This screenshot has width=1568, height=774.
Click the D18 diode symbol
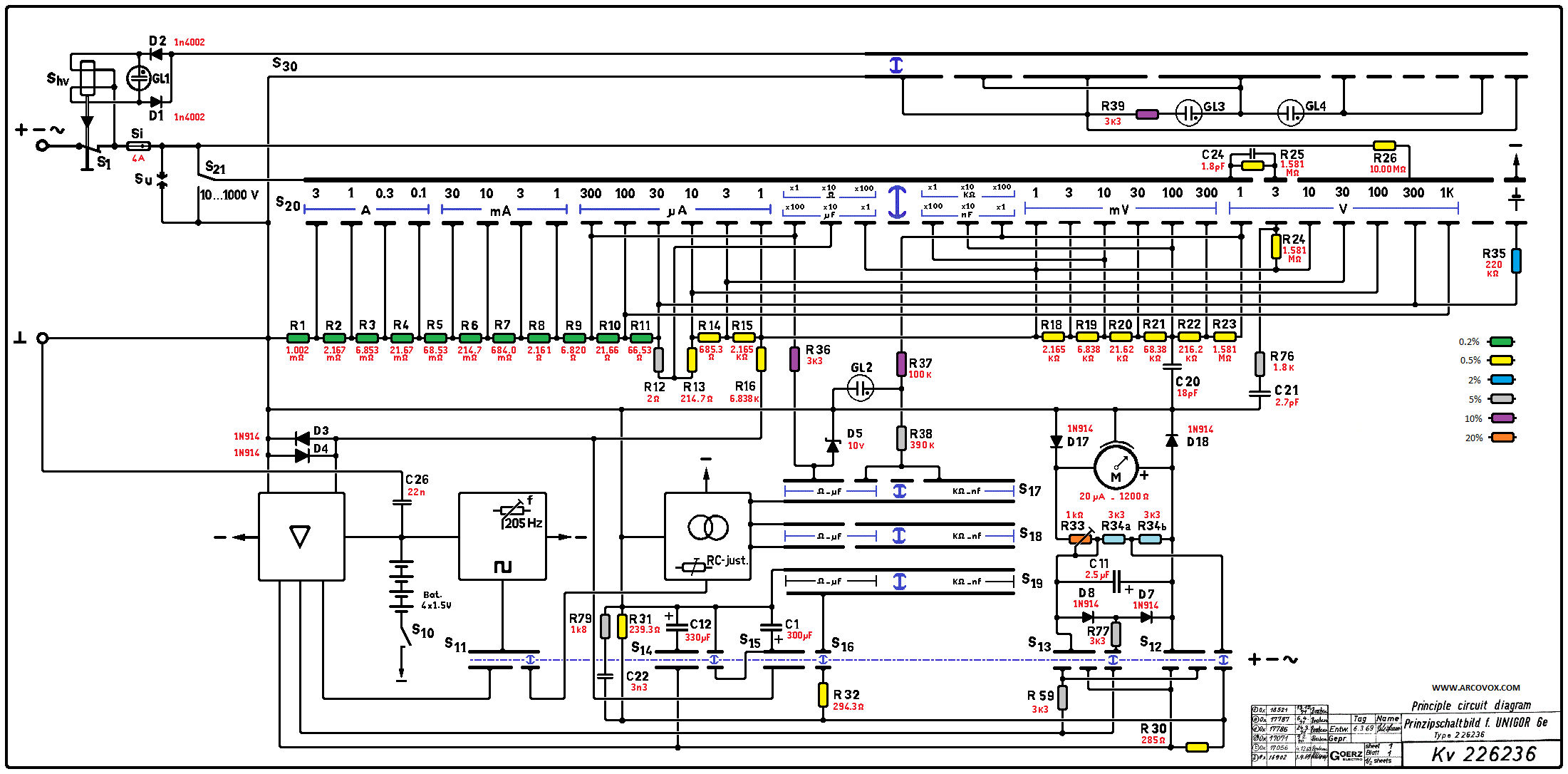(1172, 440)
